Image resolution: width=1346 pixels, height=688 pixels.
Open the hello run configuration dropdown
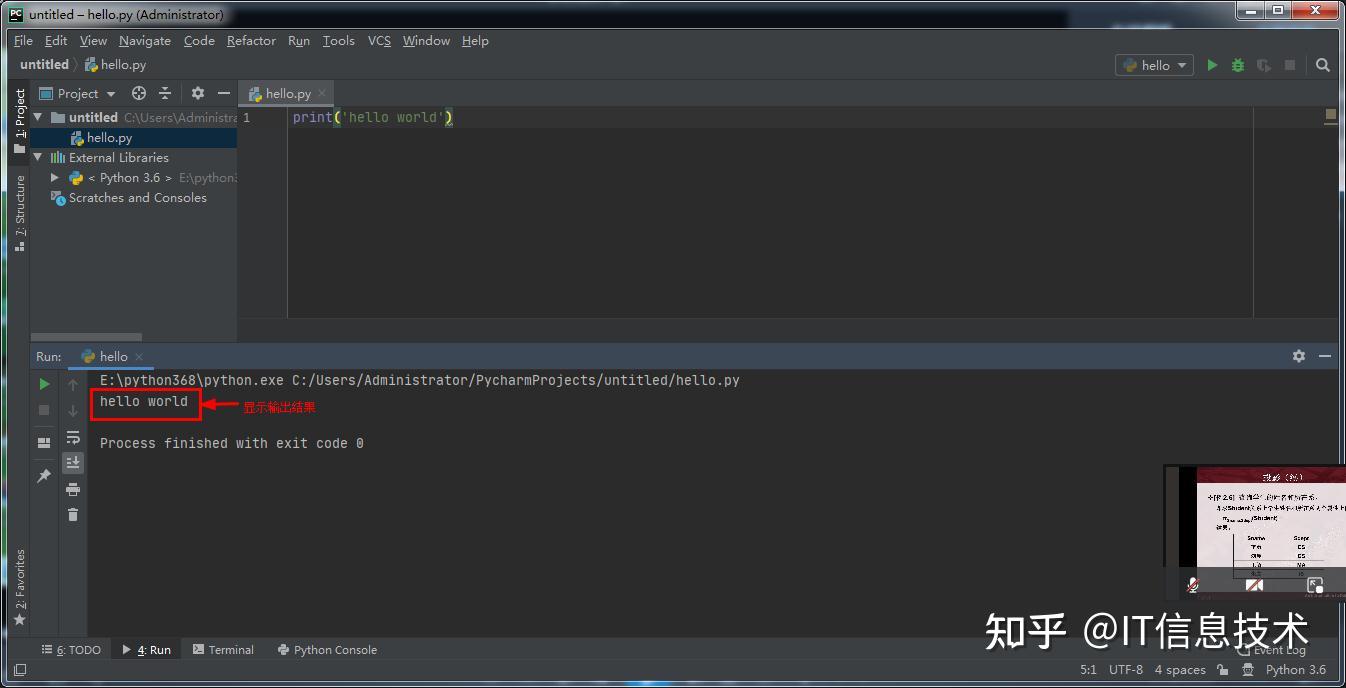[1155, 64]
